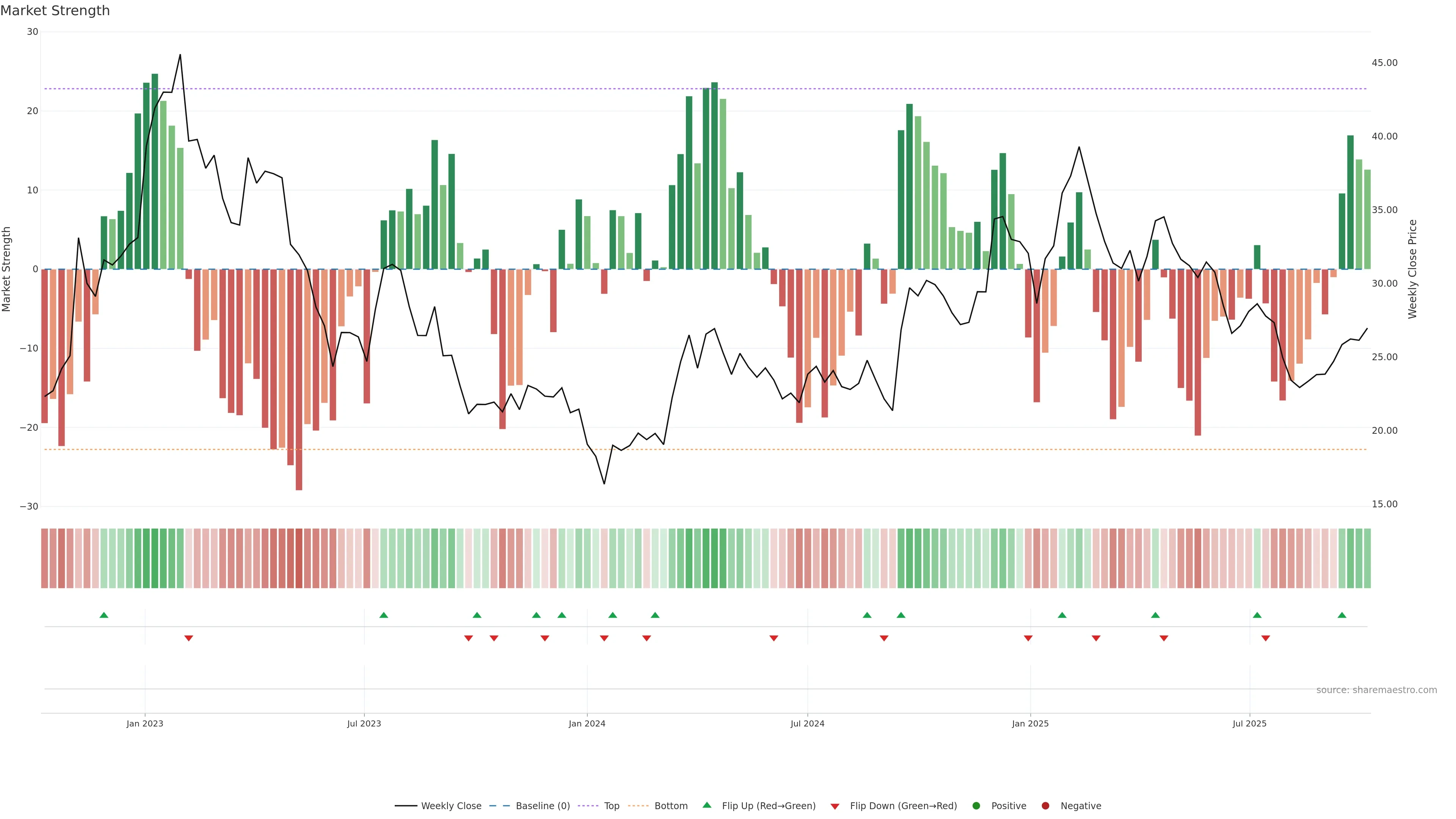
Task: Click the leftmost red flip-down triangle marker
Action: pyautogui.click(x=189, y=638)
